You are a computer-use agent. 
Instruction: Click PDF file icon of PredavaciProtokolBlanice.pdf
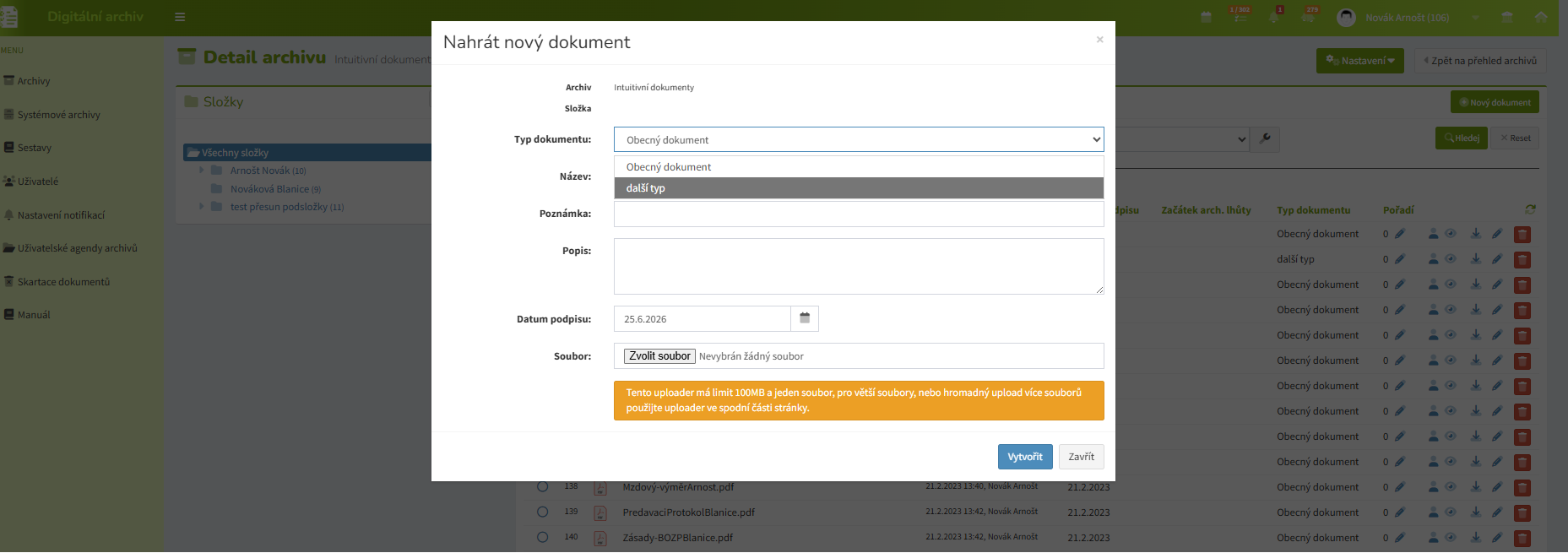coord(600,512)
